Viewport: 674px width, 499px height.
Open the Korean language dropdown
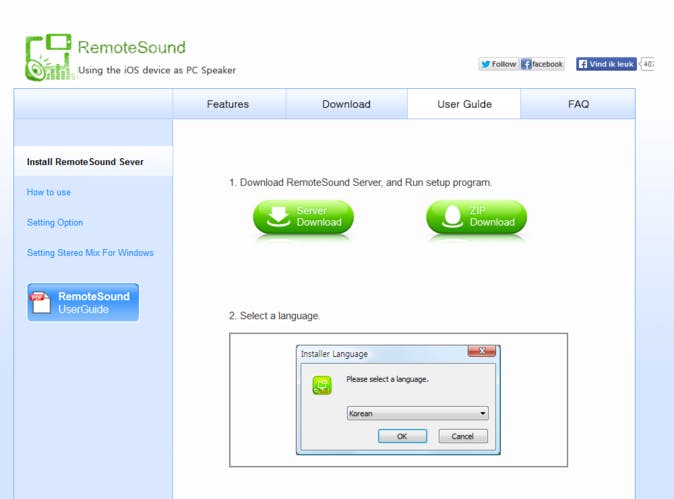pyautogui.click(x=417, y=413)
